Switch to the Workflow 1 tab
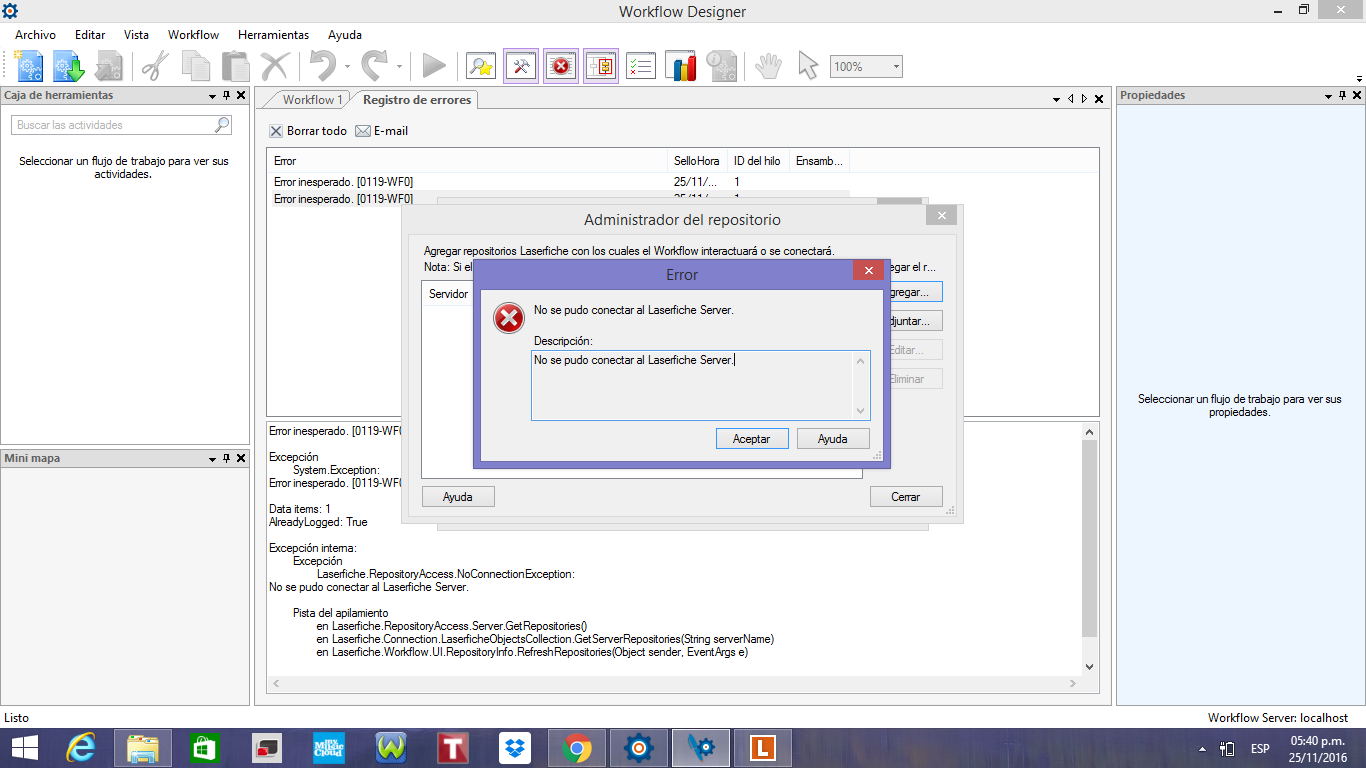Image resolution: width=1366 pixels, height=768 pixels. [312, 100]
